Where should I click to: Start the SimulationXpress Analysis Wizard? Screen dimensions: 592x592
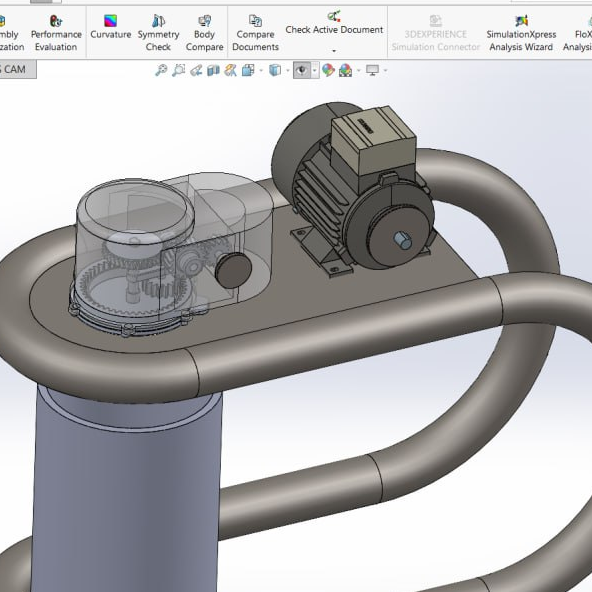coord(521,33)
